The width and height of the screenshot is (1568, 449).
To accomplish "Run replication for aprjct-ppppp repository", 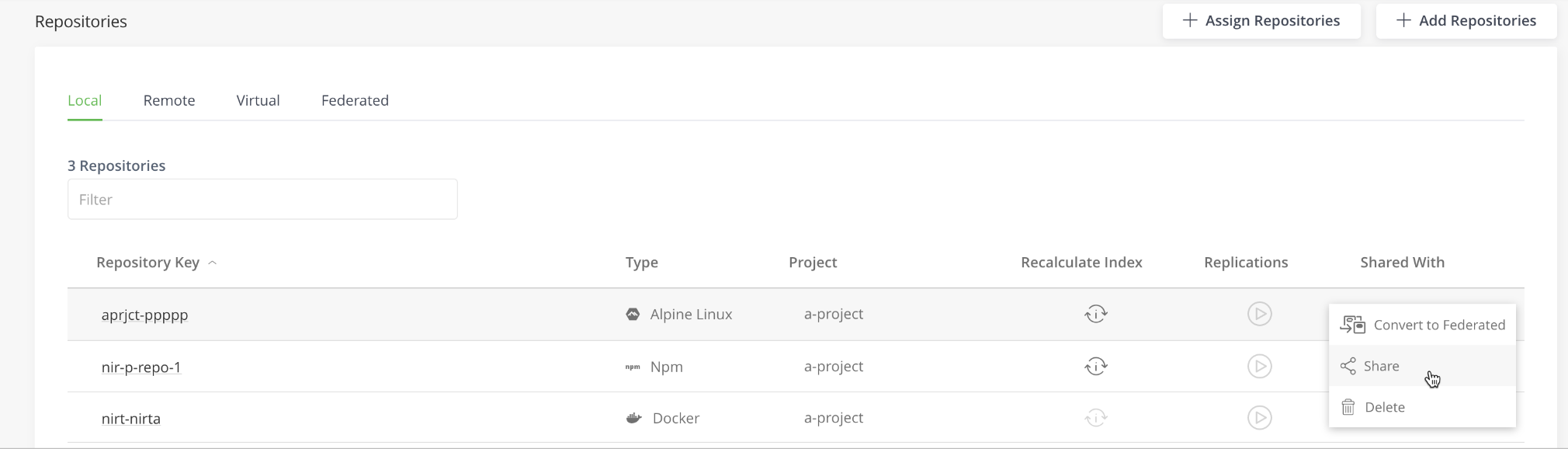I will click(1259, 314).
